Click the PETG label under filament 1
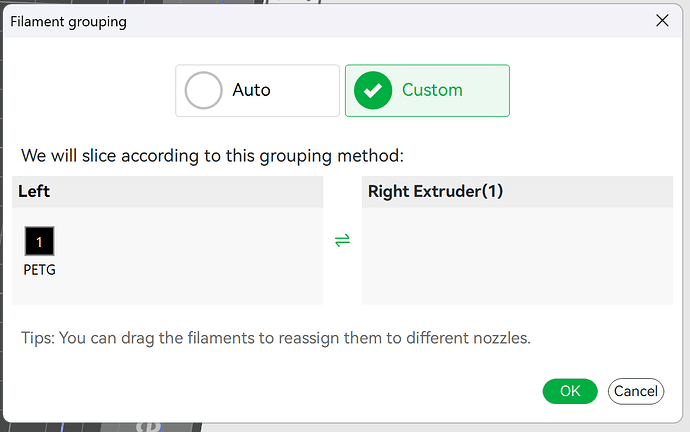 [x=40, y=270]
